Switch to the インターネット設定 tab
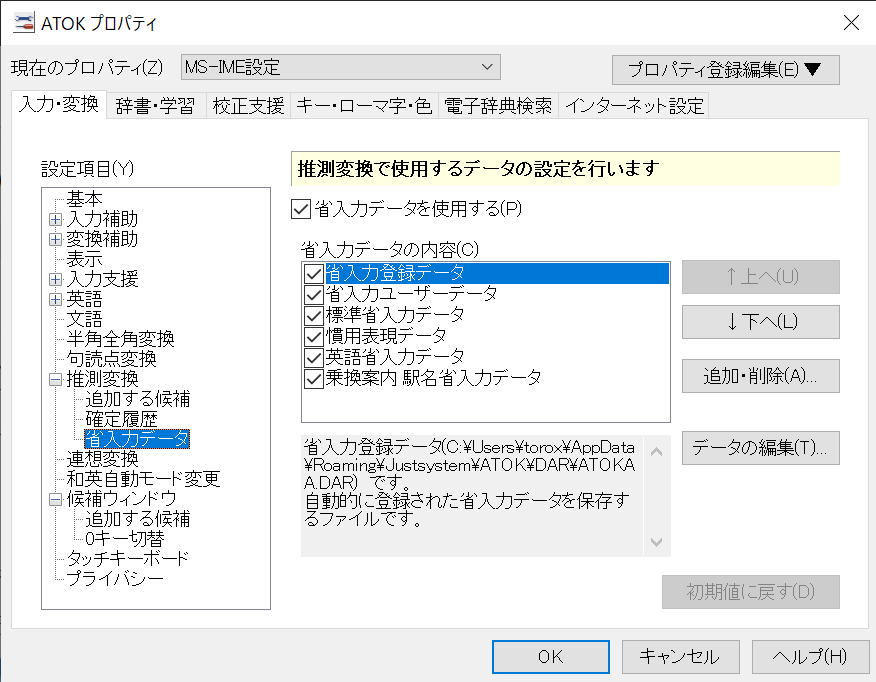Viewport: 876px width, 682px height. tap(634, 106)
